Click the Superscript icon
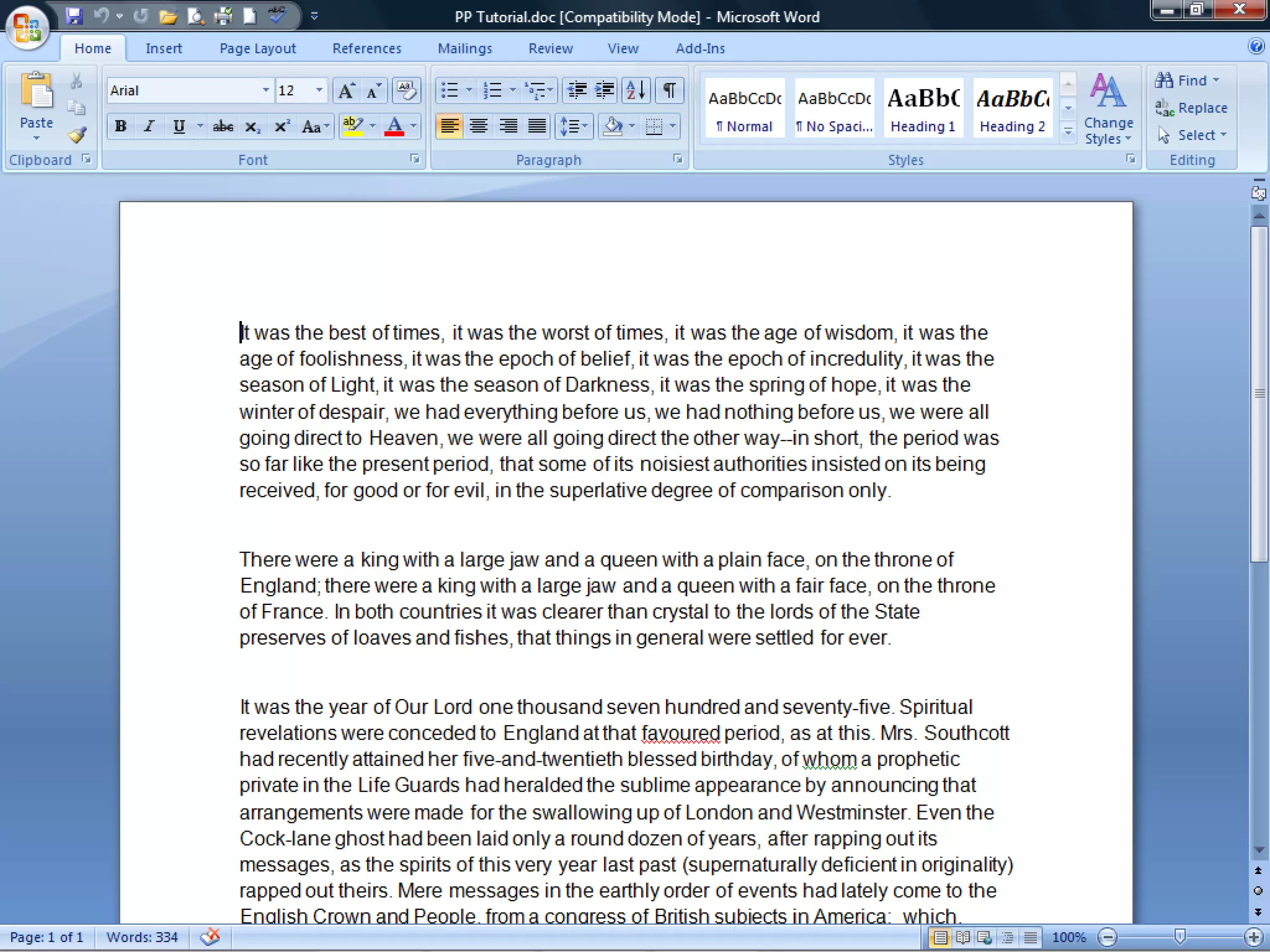The width and height of the screenshot is (1270, 952). coord(282,126)
